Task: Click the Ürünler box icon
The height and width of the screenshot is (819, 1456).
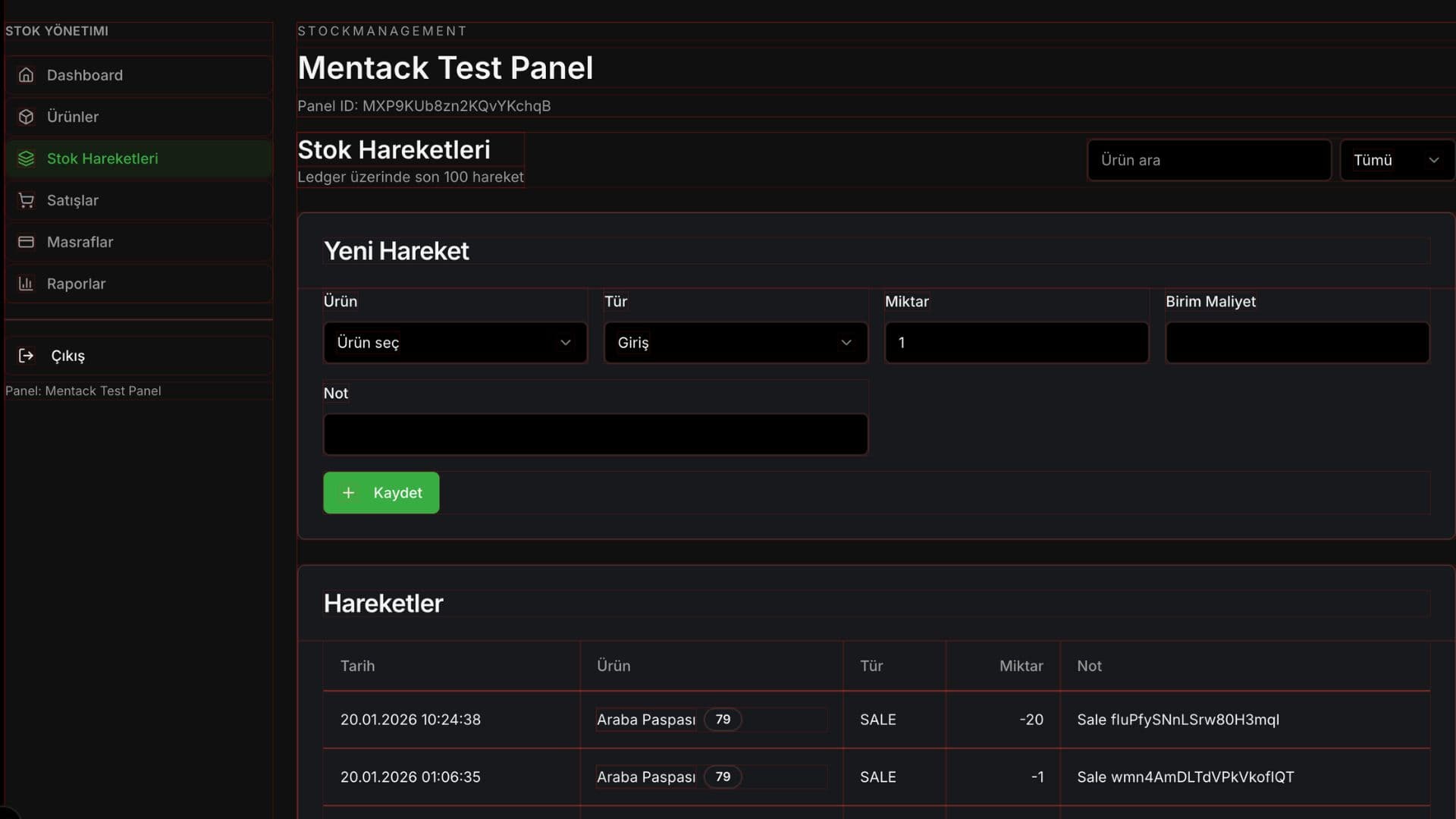Action: coord(26,117)
